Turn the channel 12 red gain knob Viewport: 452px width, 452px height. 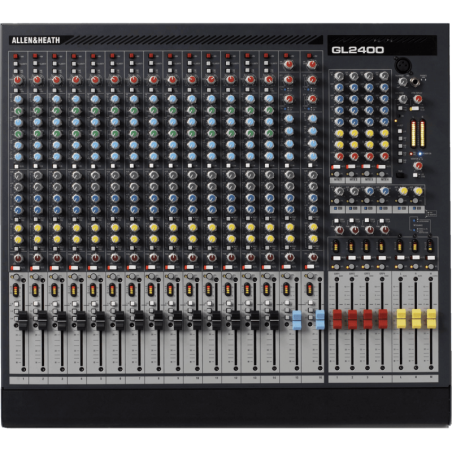[x=230, y=80]
